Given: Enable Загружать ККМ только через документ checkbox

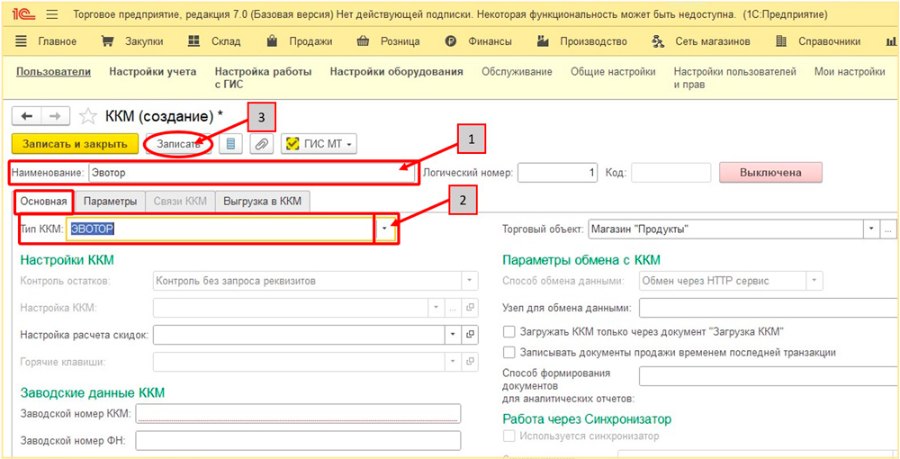Looking at the screenshot, I should [509, 332].
